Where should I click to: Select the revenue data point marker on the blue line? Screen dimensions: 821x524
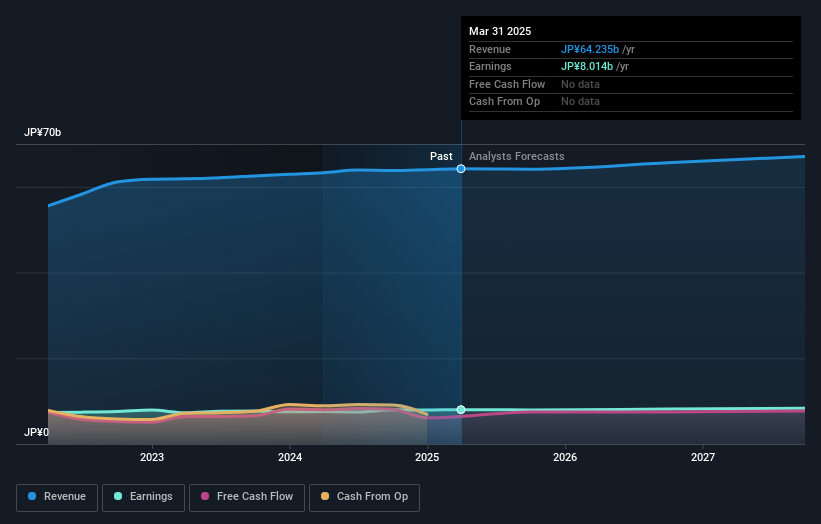point(461,169)
